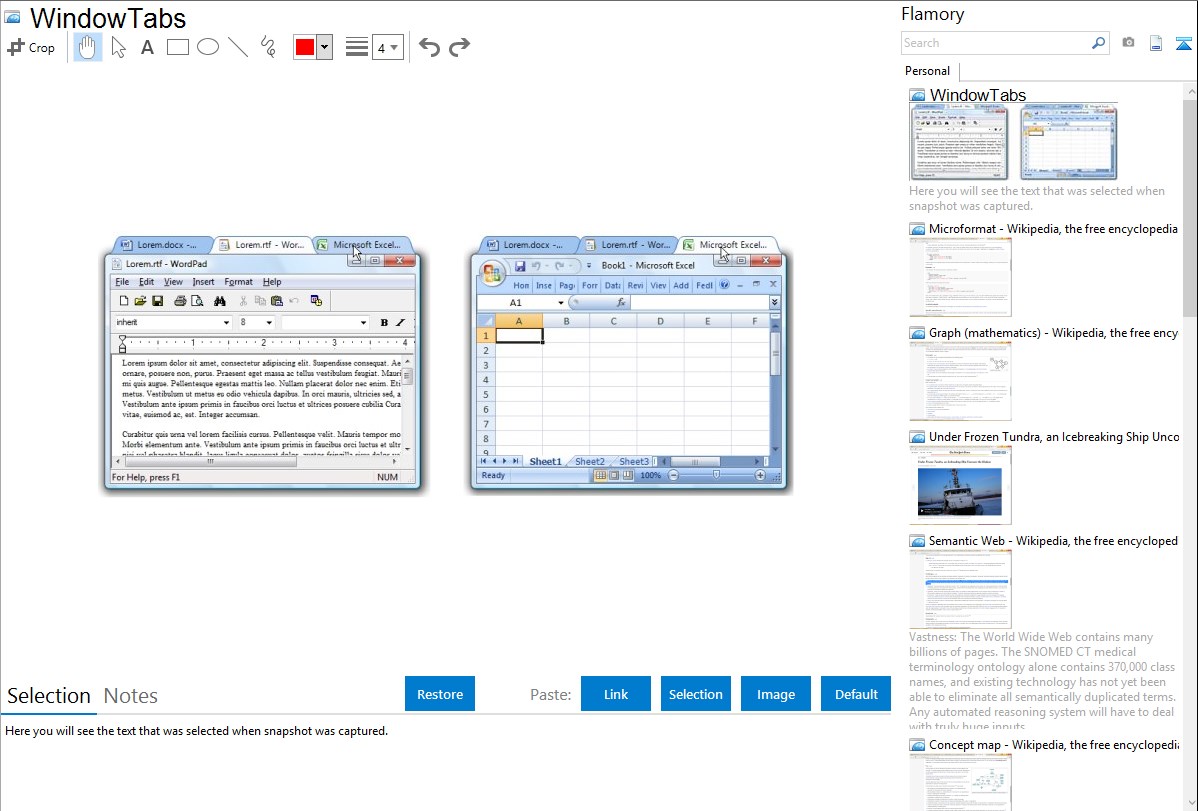Choose the straight line tool
This screenshot has width=1198, height=811.
click(x=238, y=47)
